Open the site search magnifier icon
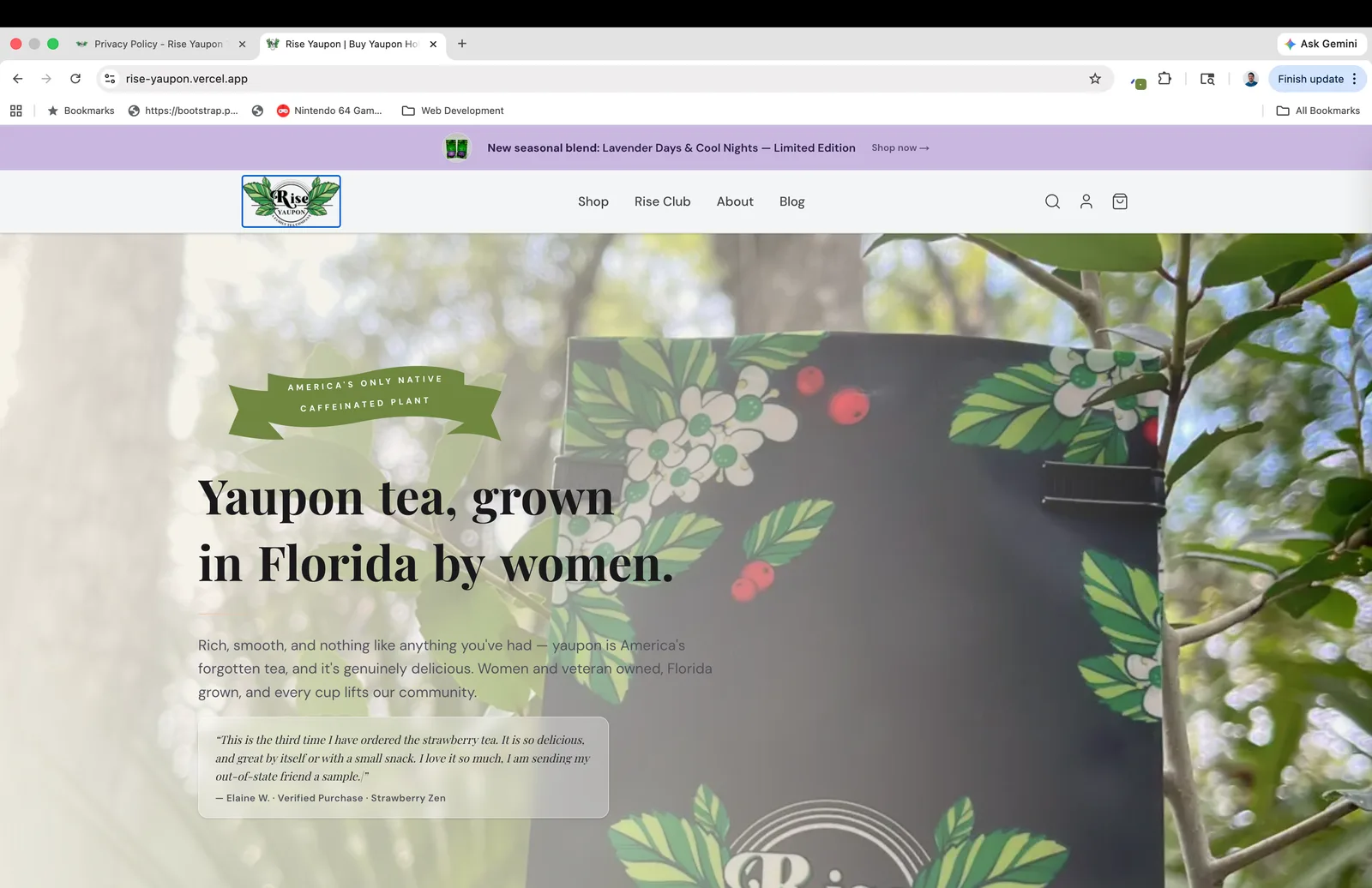Screen dimensions: 1372x888 pos(1052,201)
